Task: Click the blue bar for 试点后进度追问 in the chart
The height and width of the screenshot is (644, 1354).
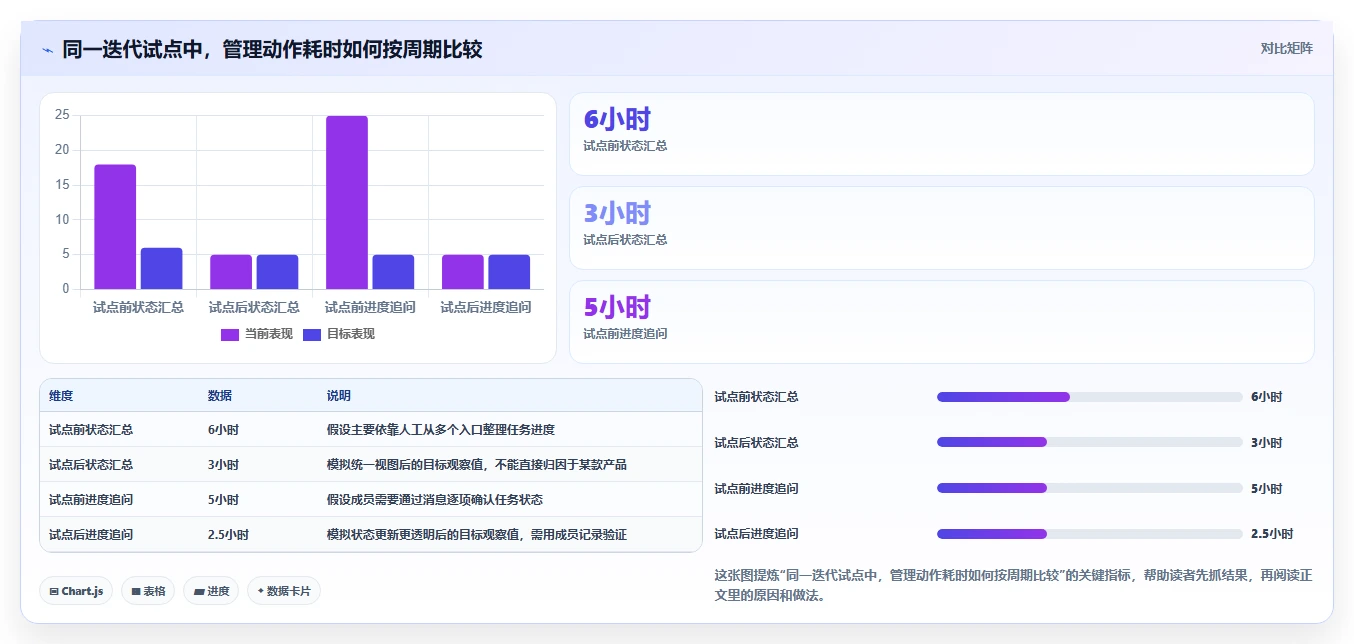Action: click(509, 272)
